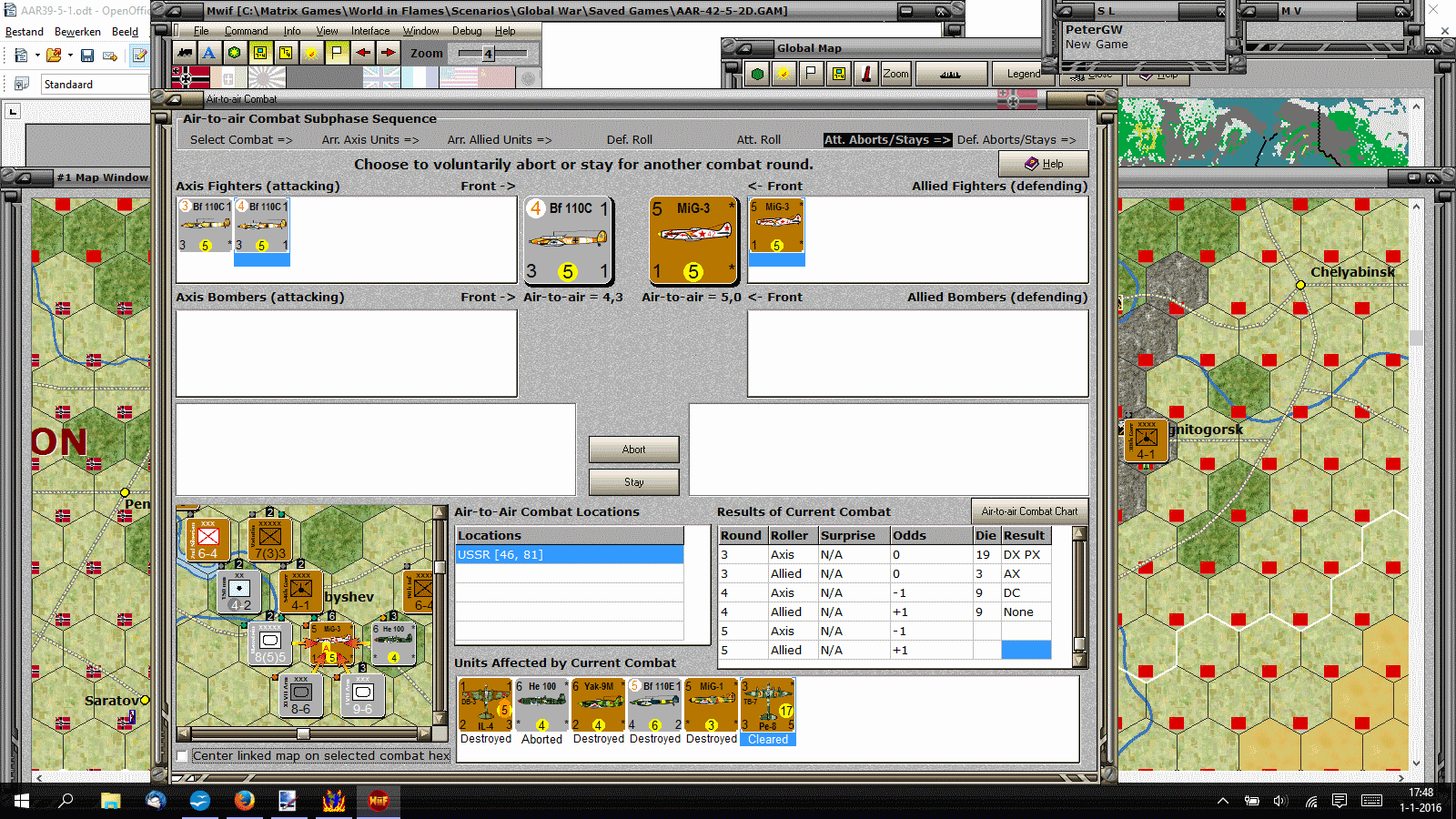Screen dimensions: 1456x819
Task: Click sun icon in Global Map toolbar
Action: (x=783, y=74)
